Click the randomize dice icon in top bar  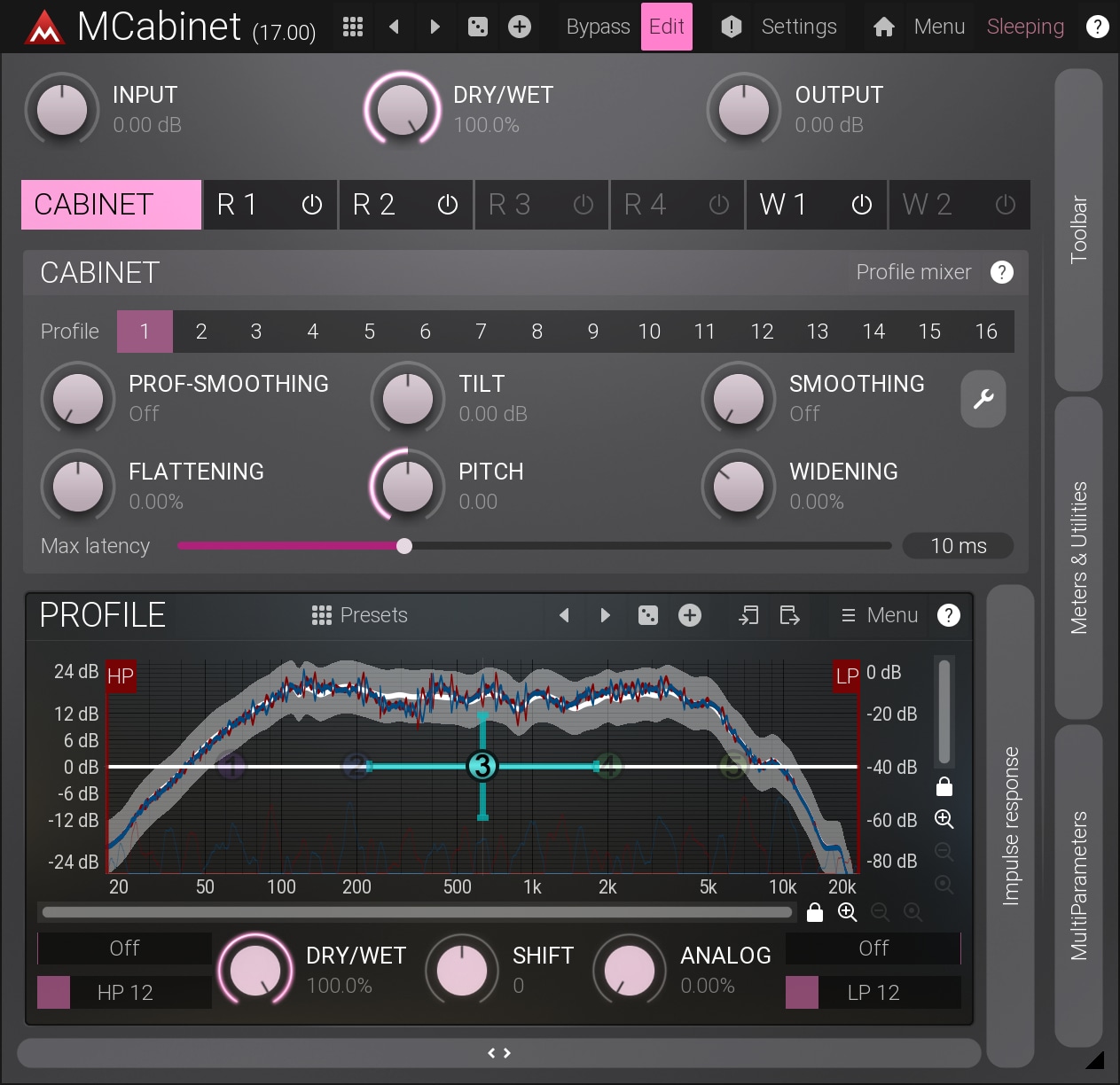click(478, 27)
